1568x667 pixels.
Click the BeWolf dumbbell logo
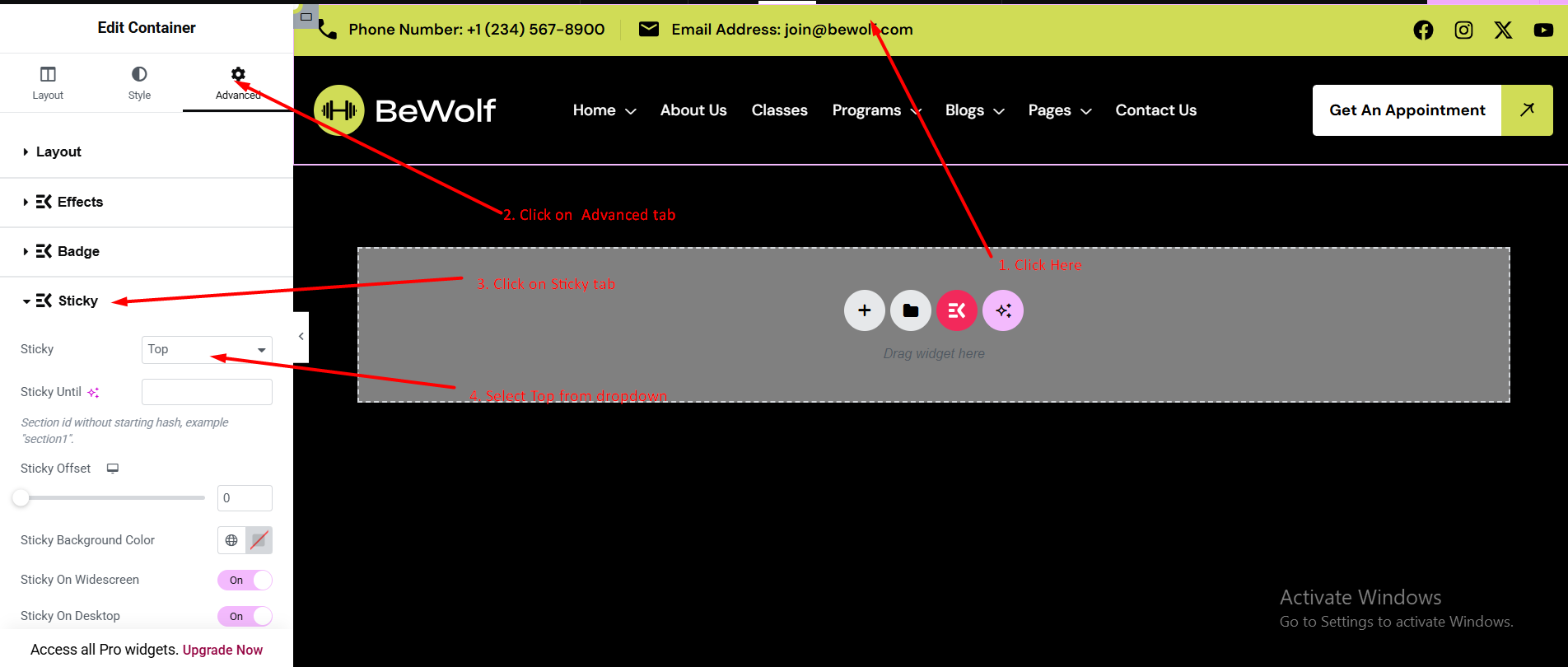338,110
